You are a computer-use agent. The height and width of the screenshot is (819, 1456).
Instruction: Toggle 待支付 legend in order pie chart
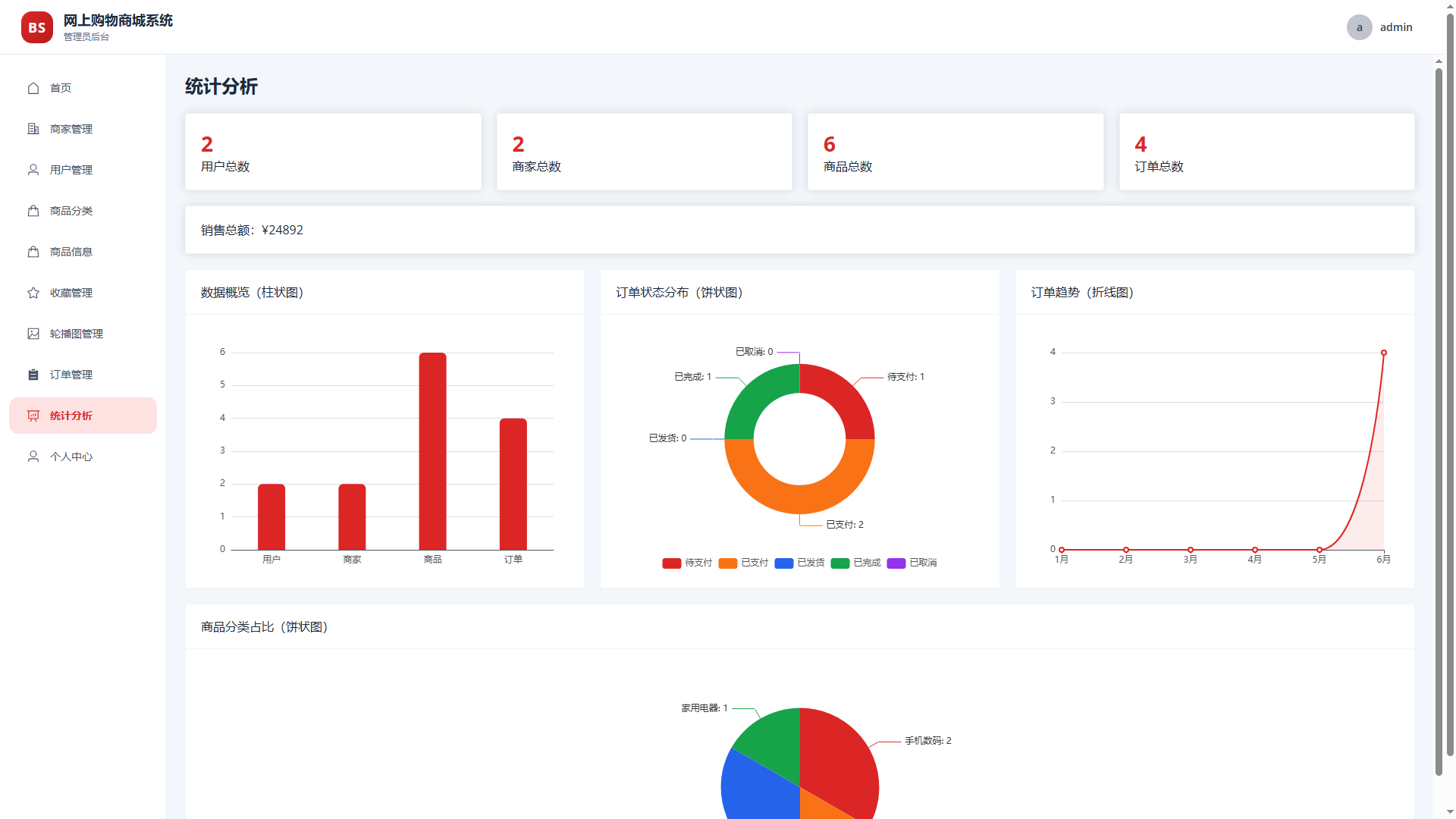point(687,563)
